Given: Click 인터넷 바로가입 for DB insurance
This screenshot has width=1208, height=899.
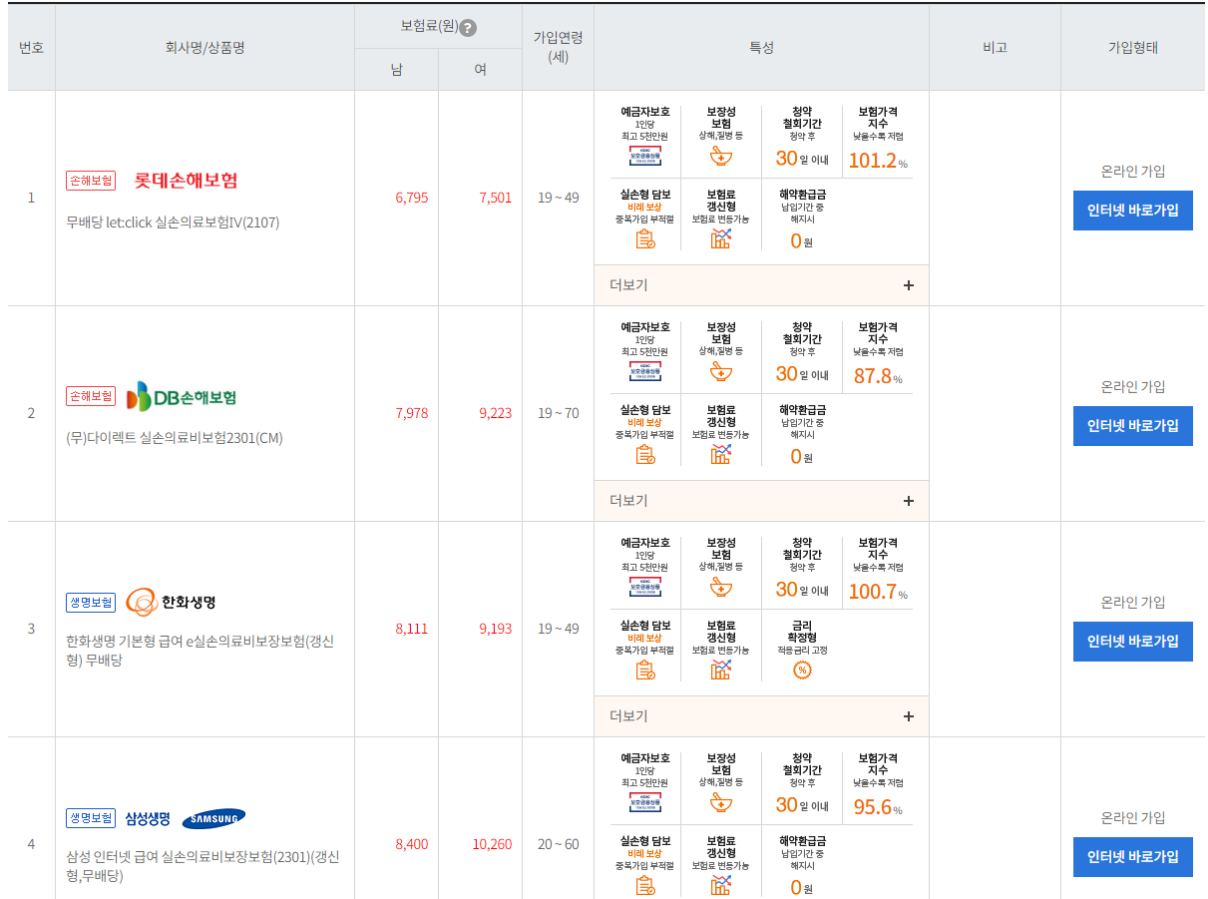Looking at the screenshot, I should coord(1133,426).
